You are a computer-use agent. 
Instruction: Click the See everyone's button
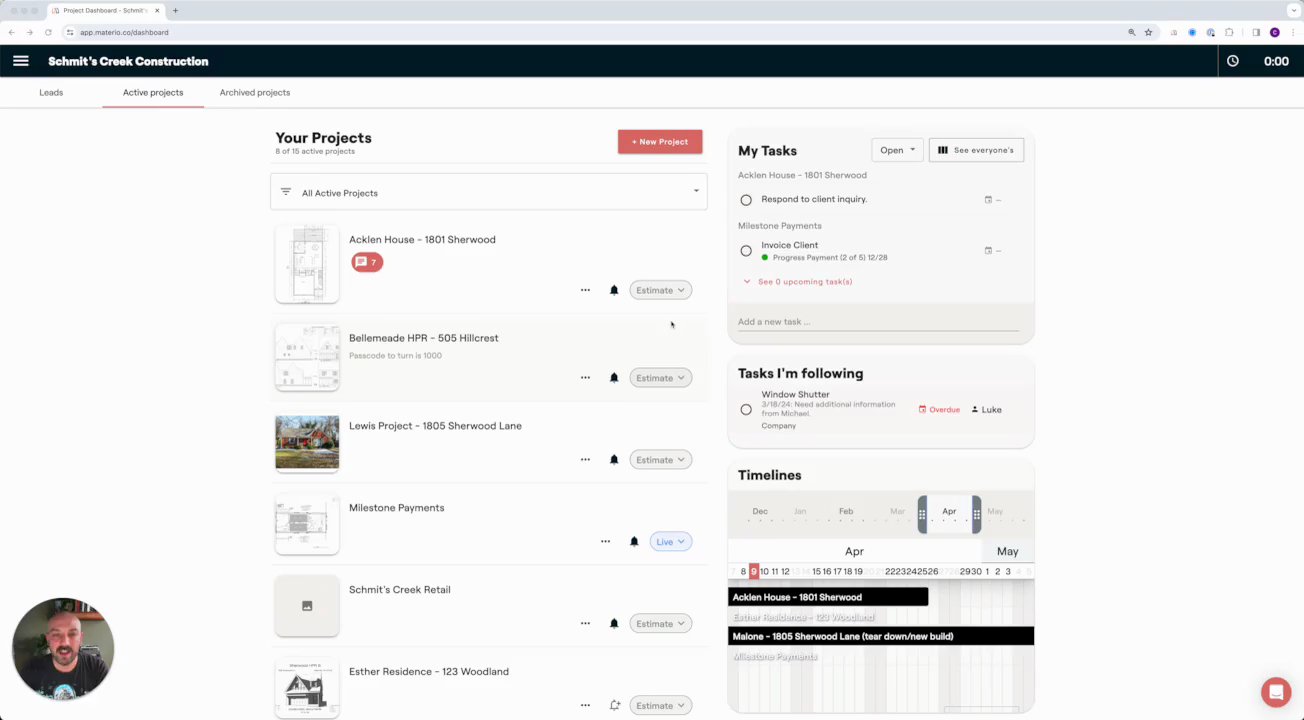pos(976,150)
